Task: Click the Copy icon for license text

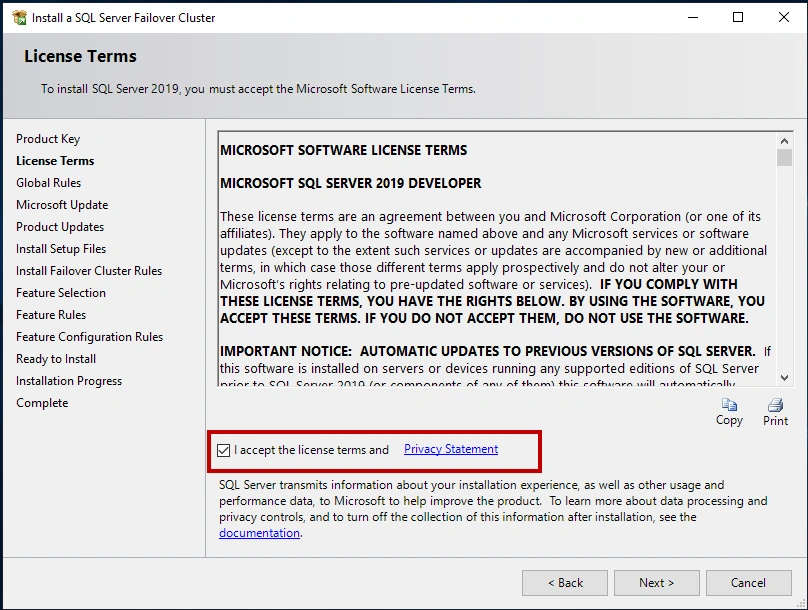Action: point(729,405)
